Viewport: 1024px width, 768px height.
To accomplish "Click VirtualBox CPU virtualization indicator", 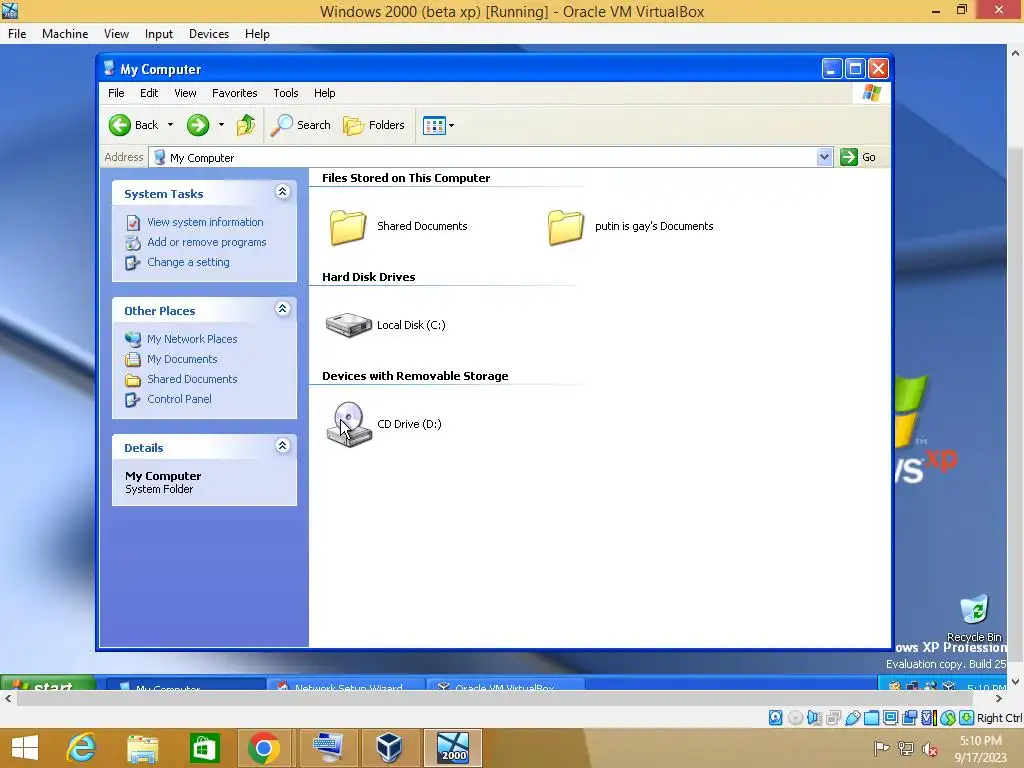I will 928,718.
